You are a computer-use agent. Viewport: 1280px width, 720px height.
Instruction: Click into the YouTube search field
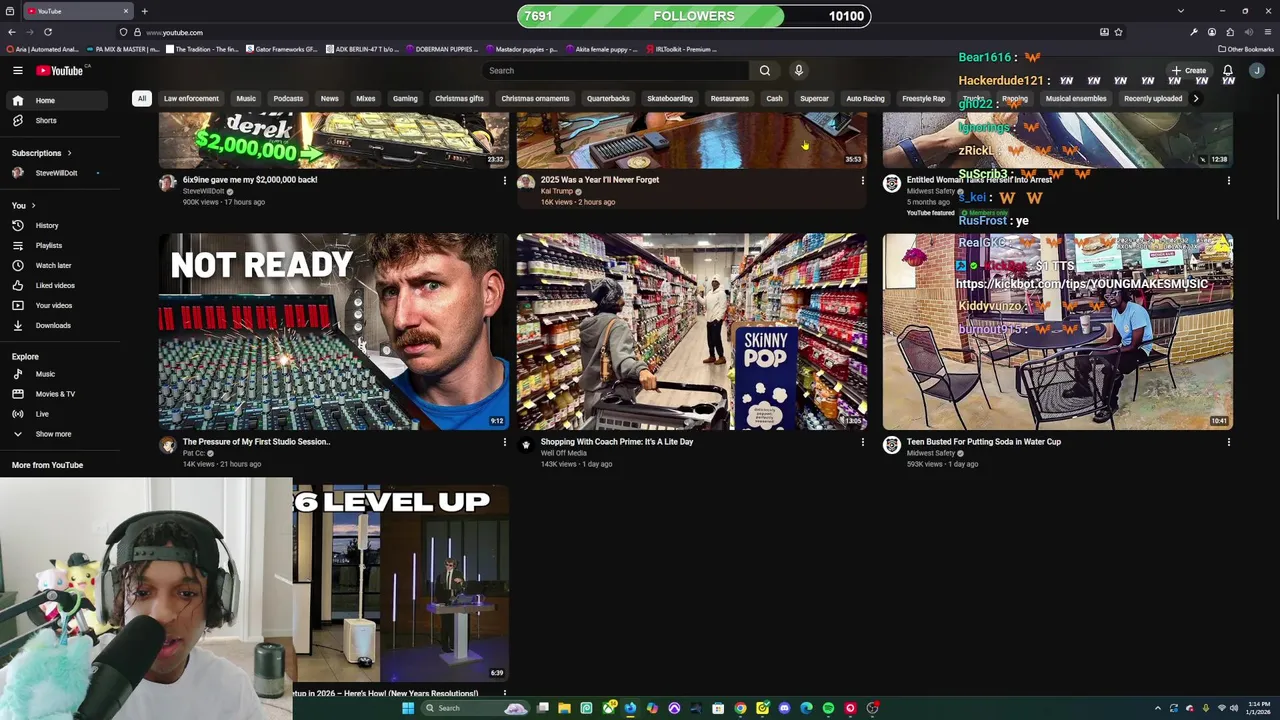[x=615, y=70]
